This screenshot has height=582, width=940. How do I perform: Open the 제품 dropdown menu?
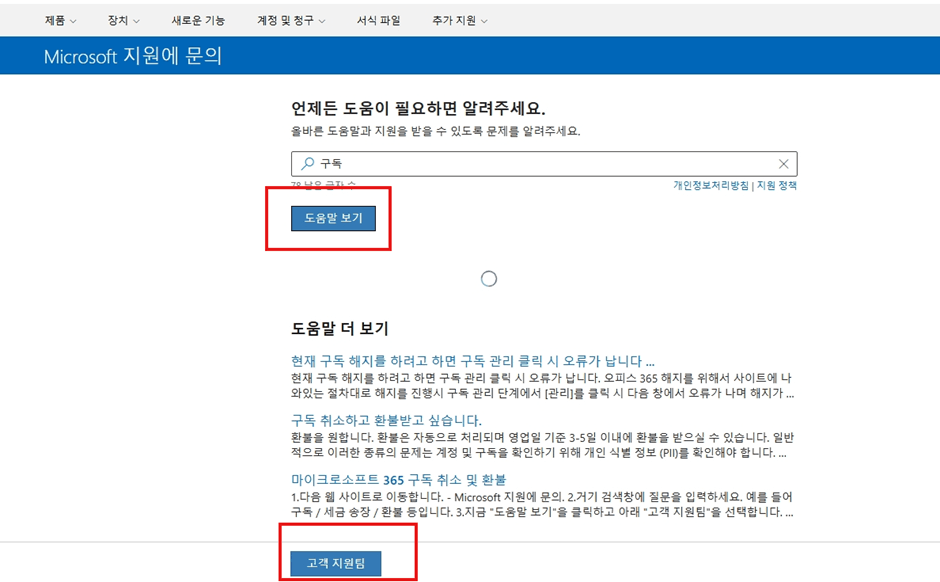tap(60, 20)
